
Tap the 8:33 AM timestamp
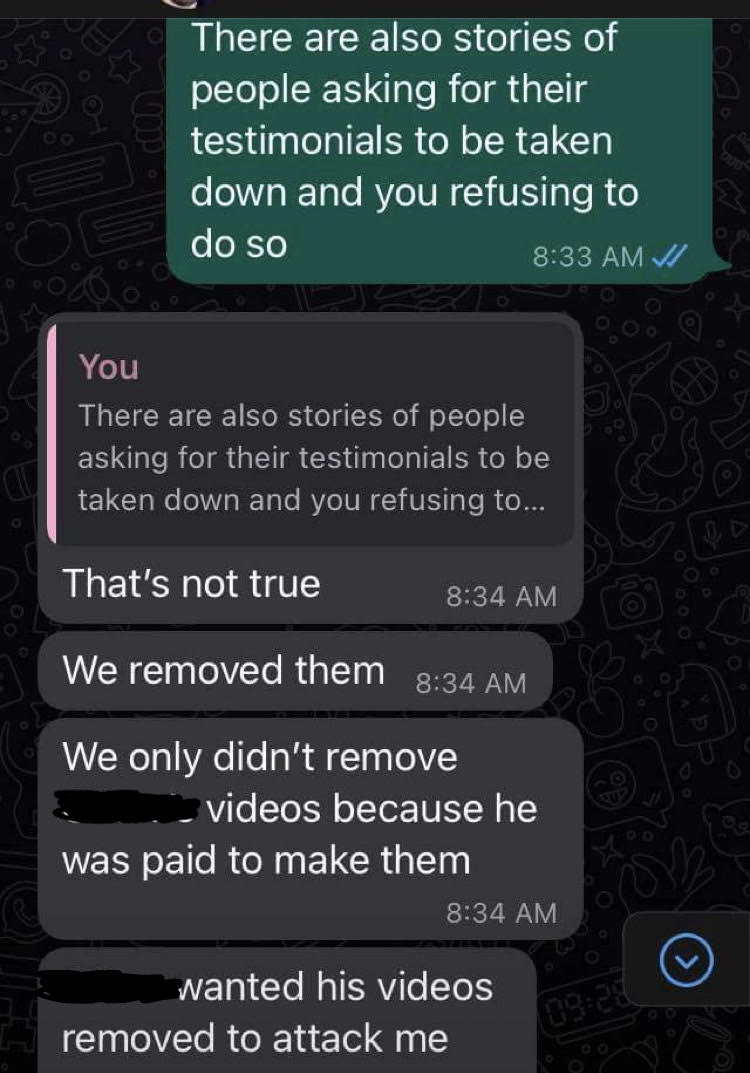click(x=588, y=257)
